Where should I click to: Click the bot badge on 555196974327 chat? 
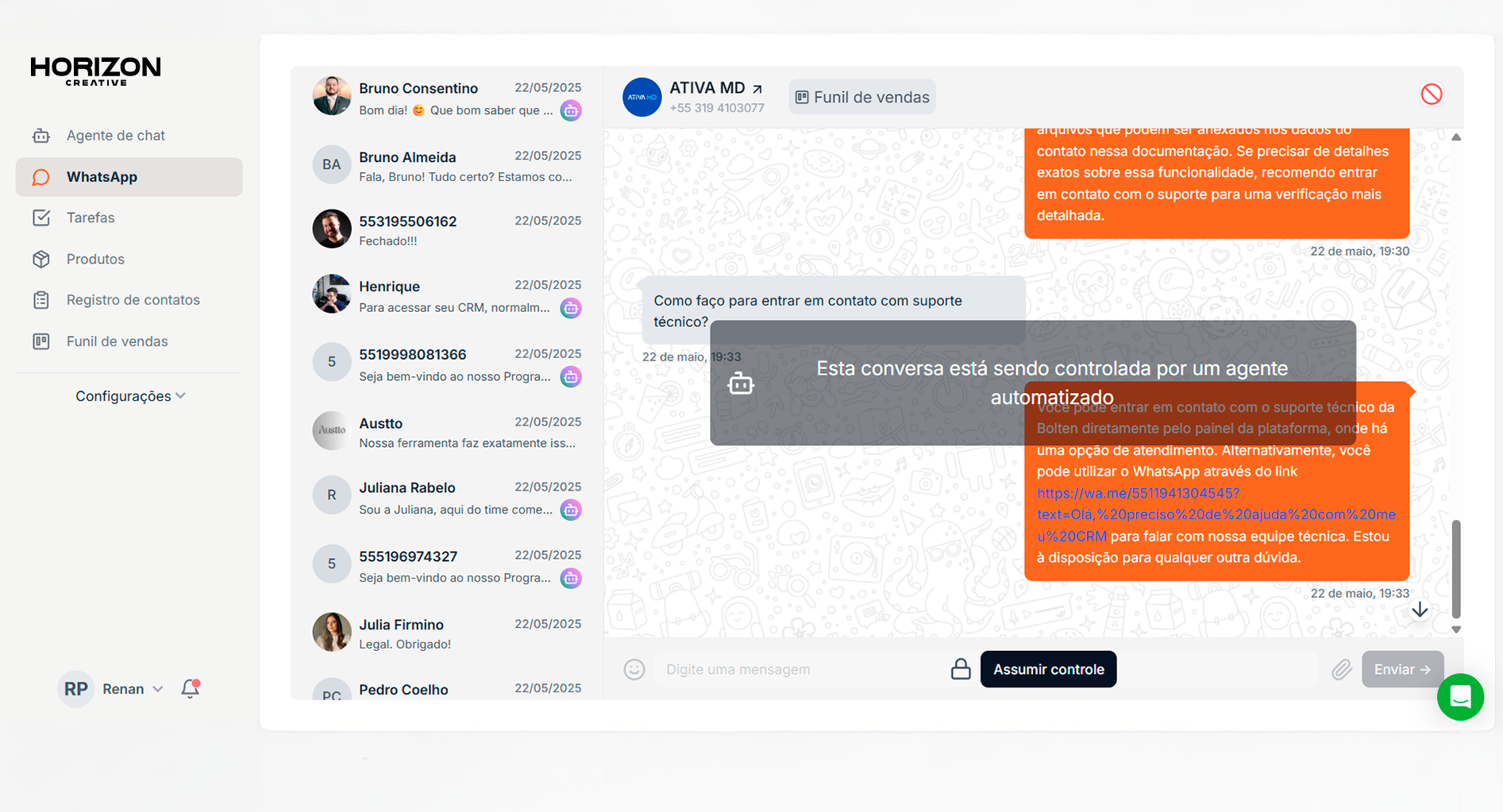coord(571,578)
